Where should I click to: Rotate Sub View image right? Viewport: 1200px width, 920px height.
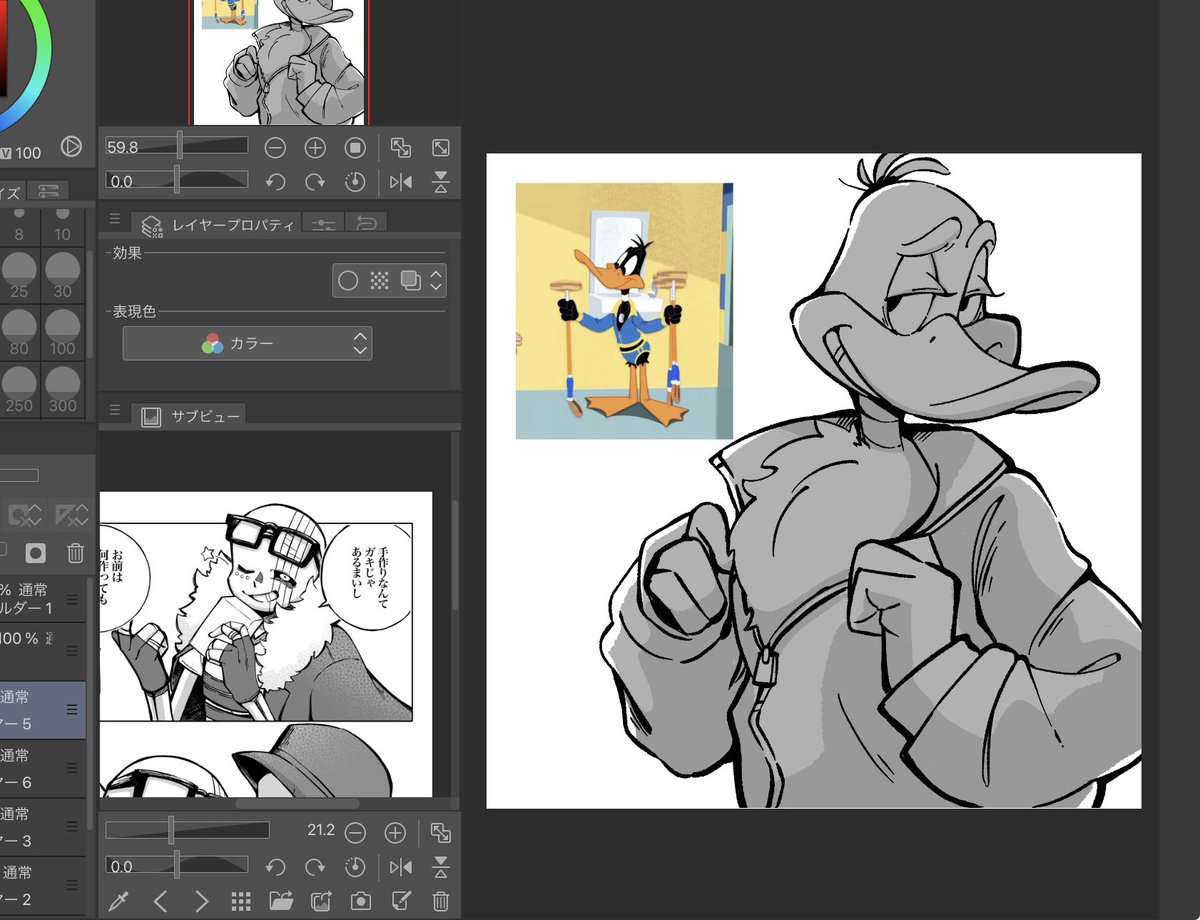[315, 867]
